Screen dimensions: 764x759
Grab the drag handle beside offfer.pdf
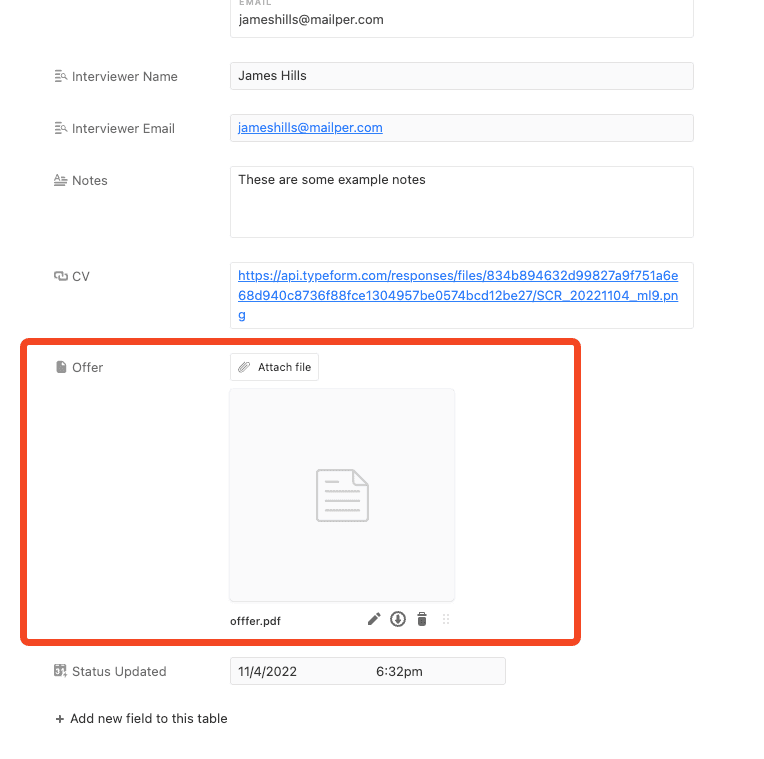446,619
